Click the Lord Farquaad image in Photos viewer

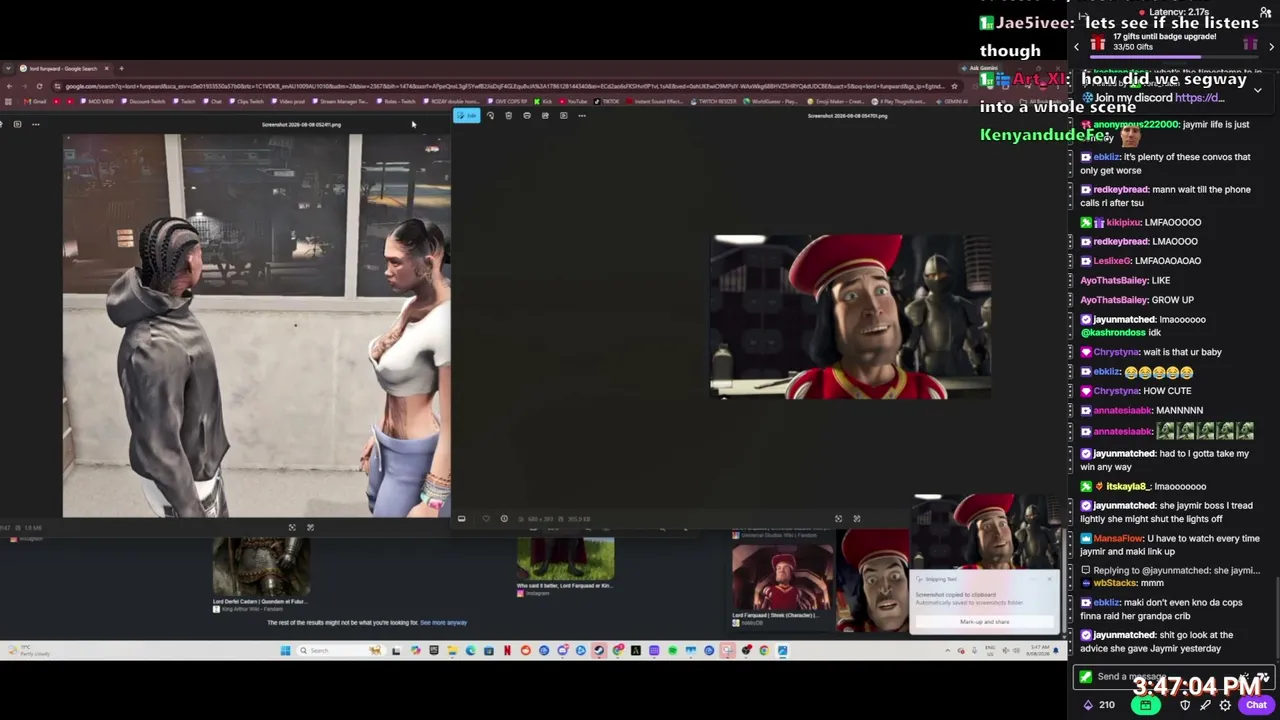[851, 317]
